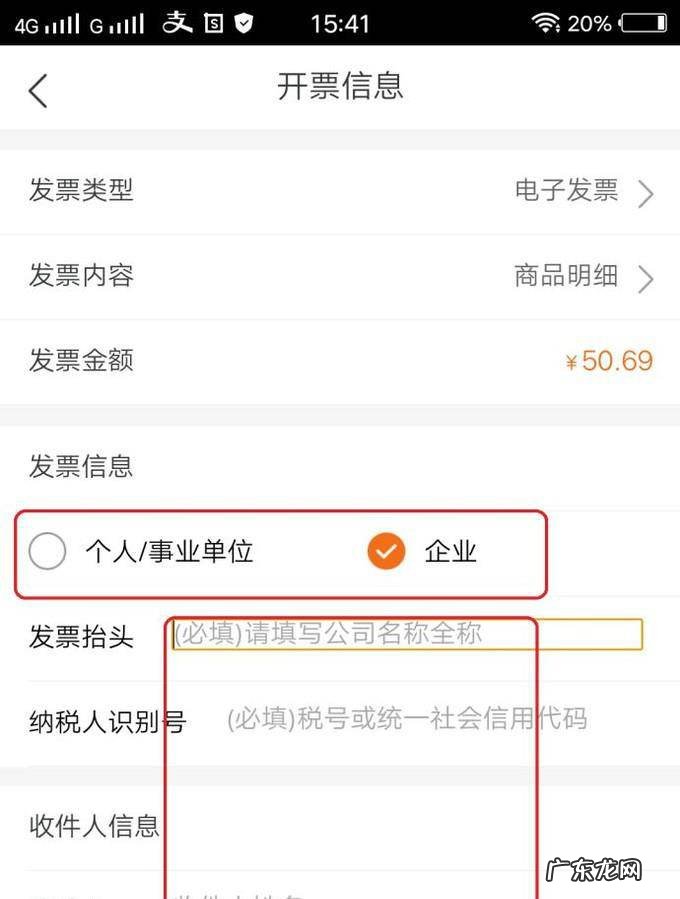680x899 pixels.
Task: Open the 电子发票 type selection
Action: click(566, 190)
